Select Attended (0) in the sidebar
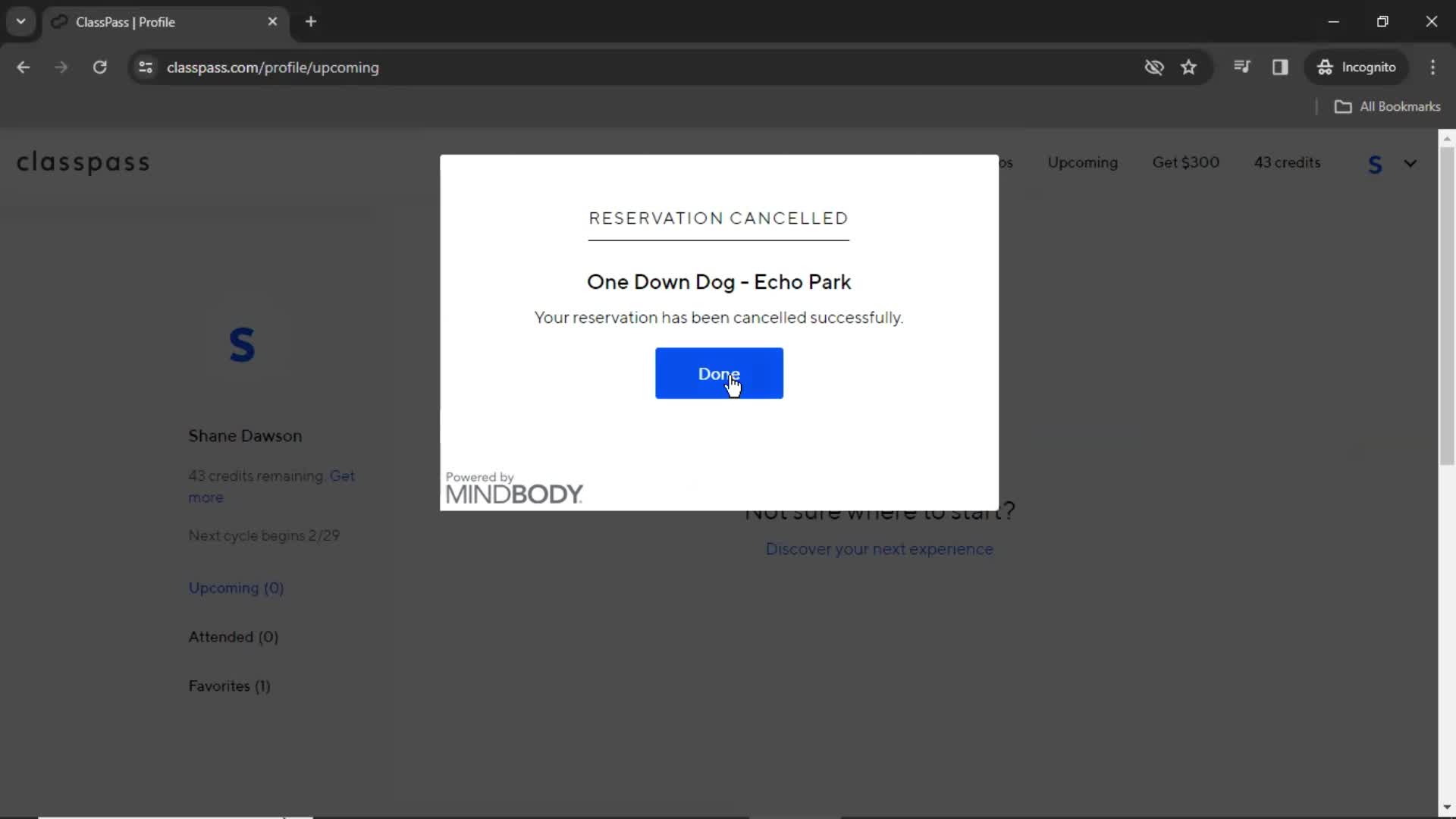 coord(234,637)
